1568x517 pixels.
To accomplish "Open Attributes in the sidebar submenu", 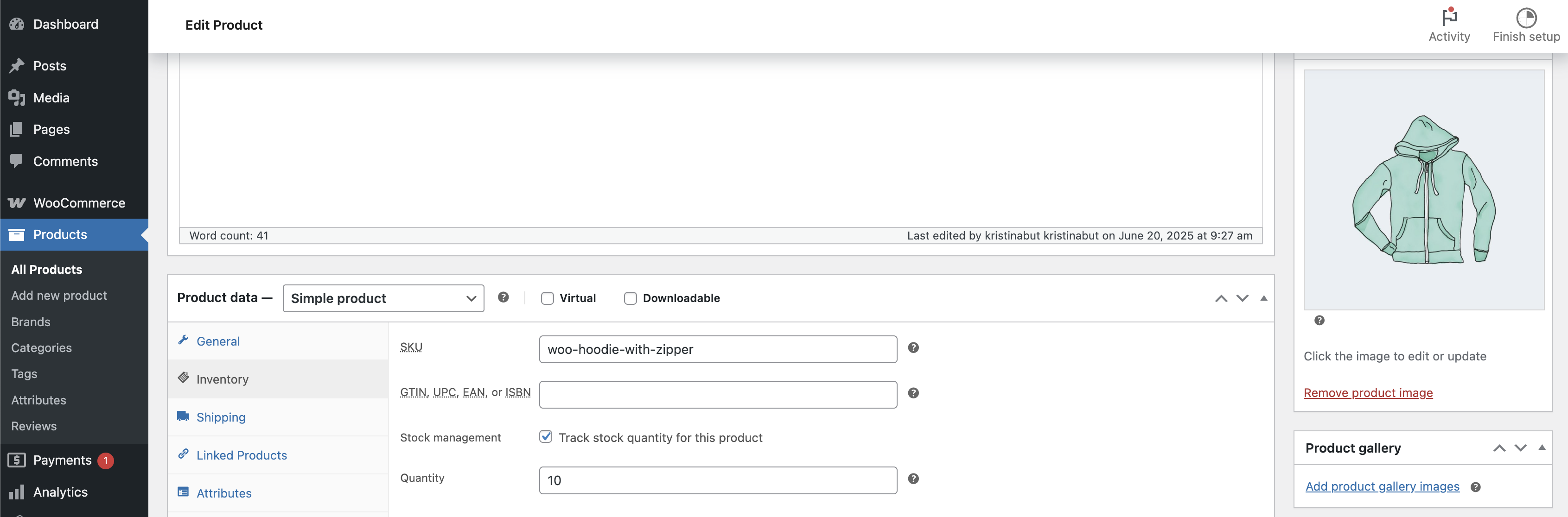I will pyautogui.click(x=38, y=400).
